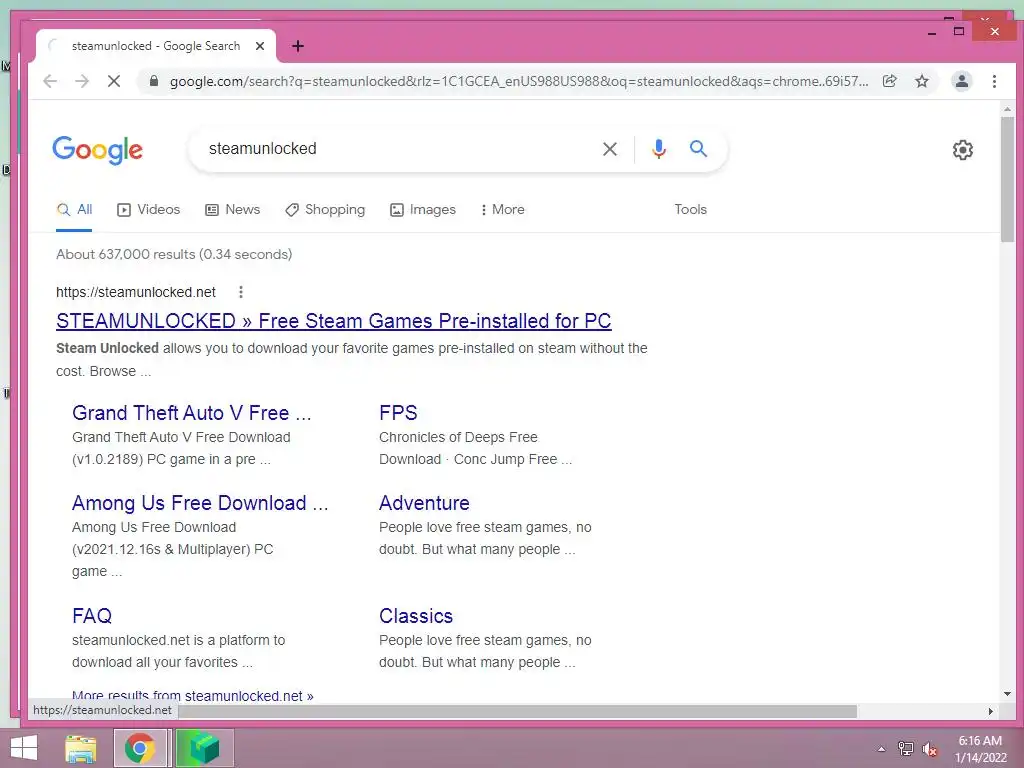Click the browser forward arrow
Viewport: 1024px width, 768px height.
pyautogui.click(x=82, y=81)
